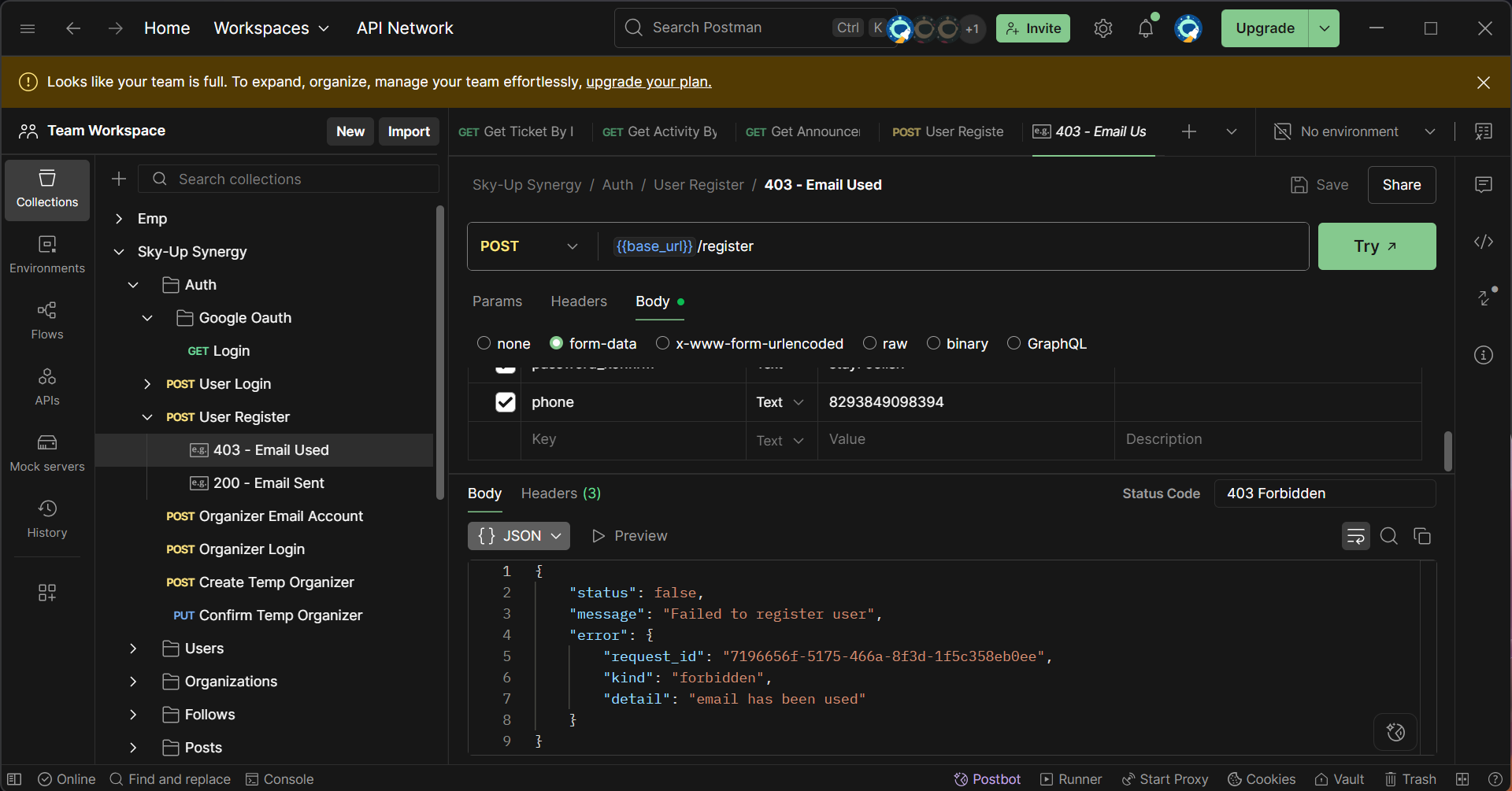
Task: Go back using the left arrow
Action: click(73, 28)
